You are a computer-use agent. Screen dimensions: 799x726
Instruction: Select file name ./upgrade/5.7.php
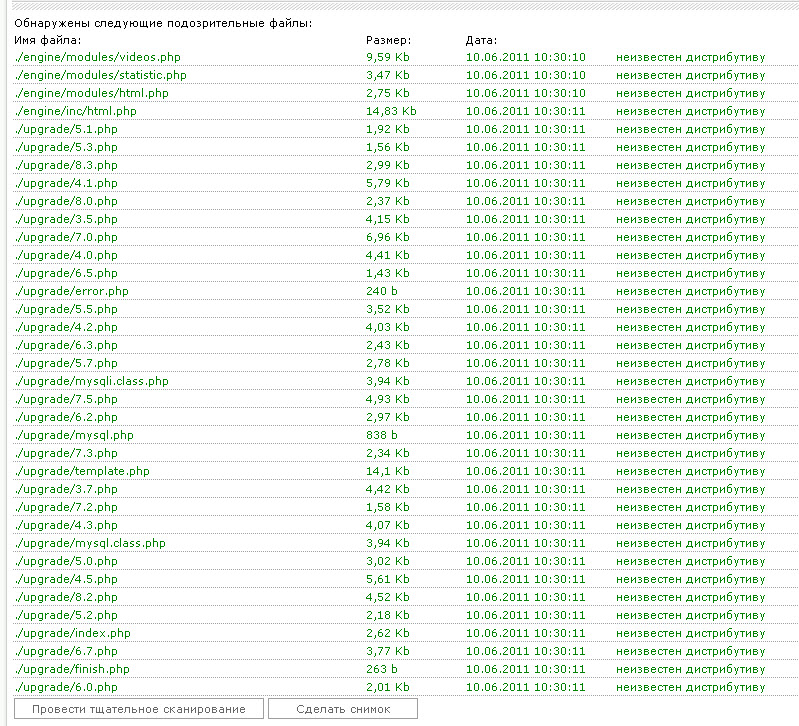[66, 363]
